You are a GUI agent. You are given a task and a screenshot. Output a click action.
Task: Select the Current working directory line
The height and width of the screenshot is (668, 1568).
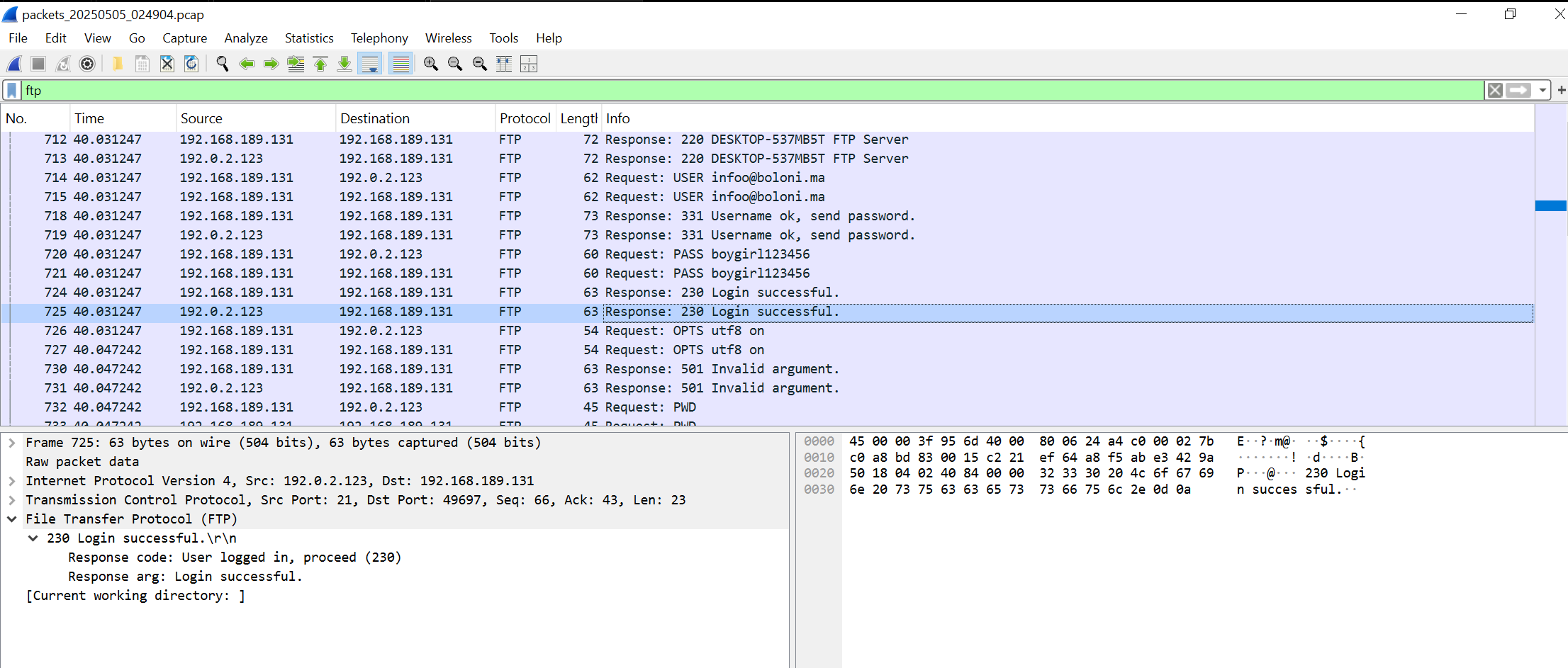(x=135, y=596)
